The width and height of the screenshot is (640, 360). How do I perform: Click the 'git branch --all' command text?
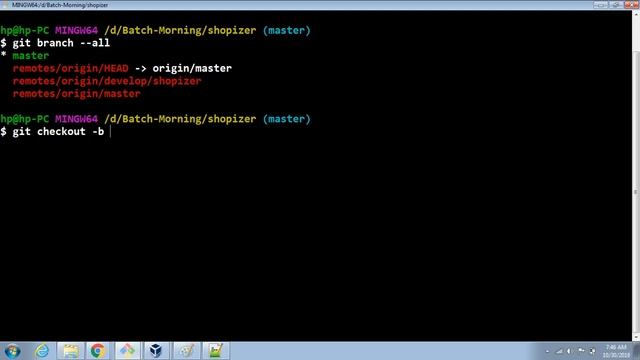pos(61,43)
